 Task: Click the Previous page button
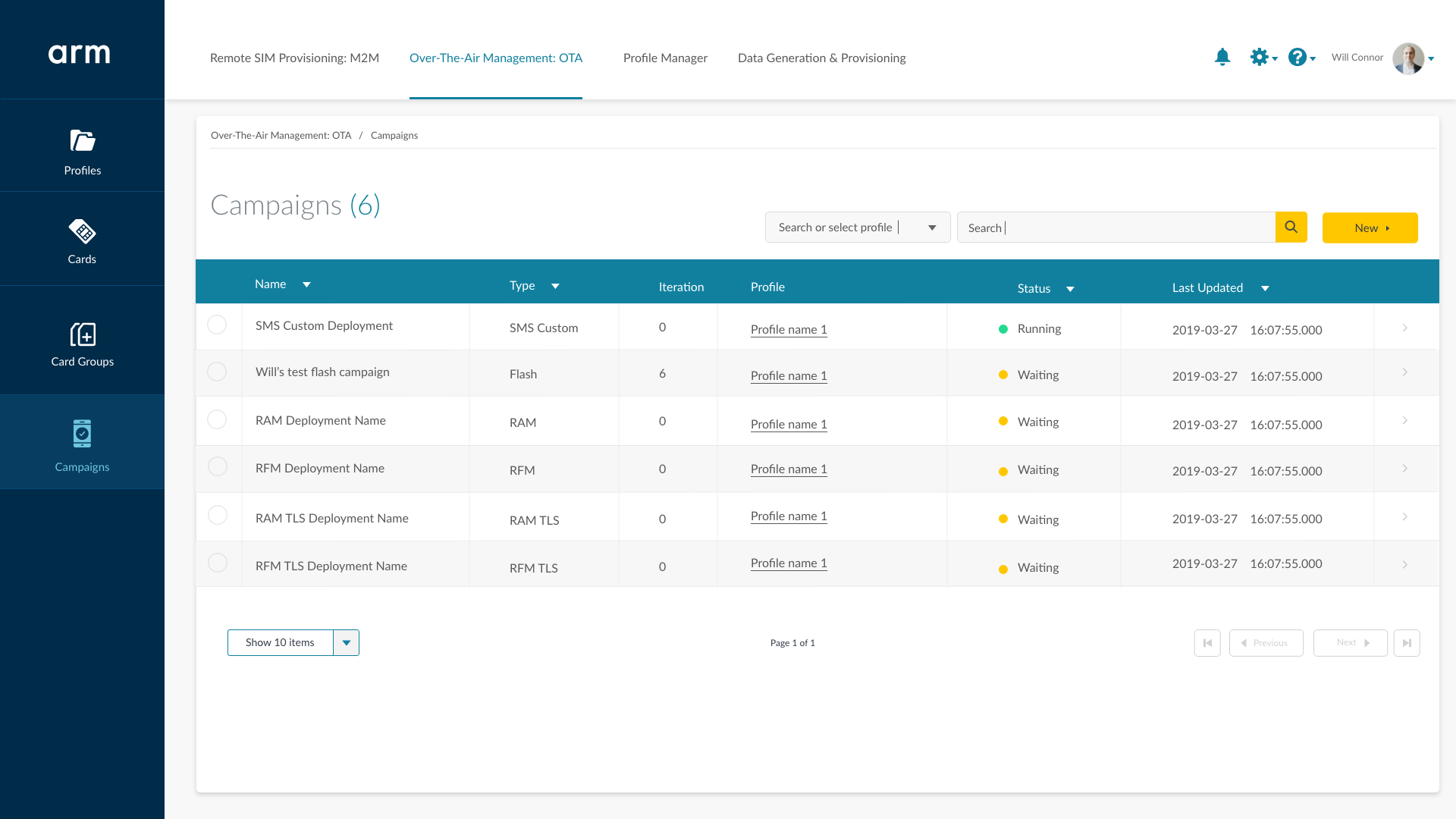(x=1266, y=643)
